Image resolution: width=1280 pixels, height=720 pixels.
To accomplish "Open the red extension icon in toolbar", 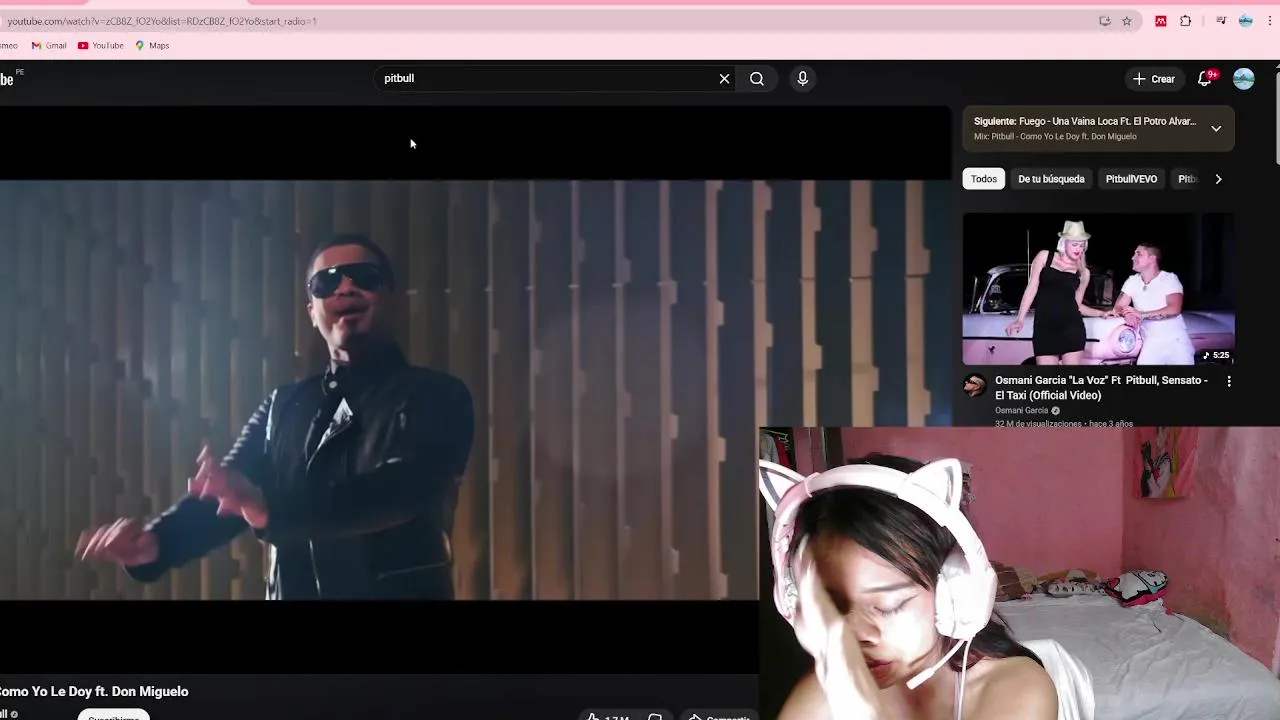I will [1161, 21].
